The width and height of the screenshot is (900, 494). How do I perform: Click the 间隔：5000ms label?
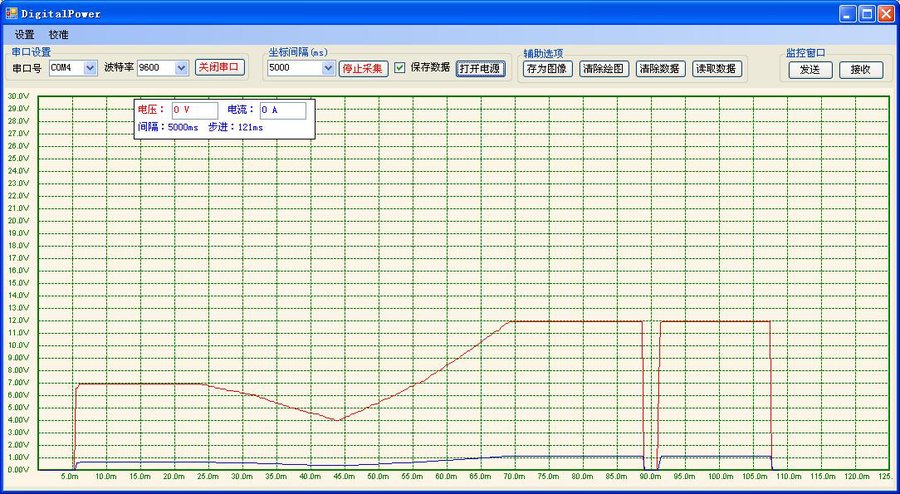pos(168,127)
